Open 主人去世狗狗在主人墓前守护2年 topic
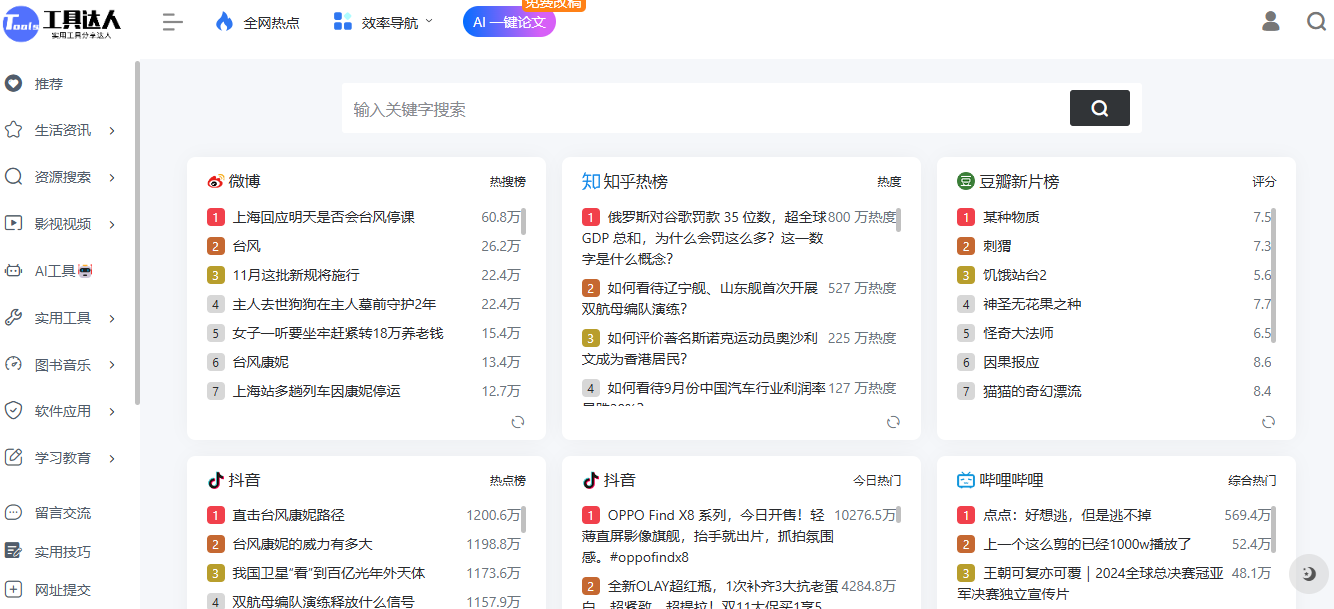Image resolution: width=1334 pixels, height=609 pixels. coord(334,304)
